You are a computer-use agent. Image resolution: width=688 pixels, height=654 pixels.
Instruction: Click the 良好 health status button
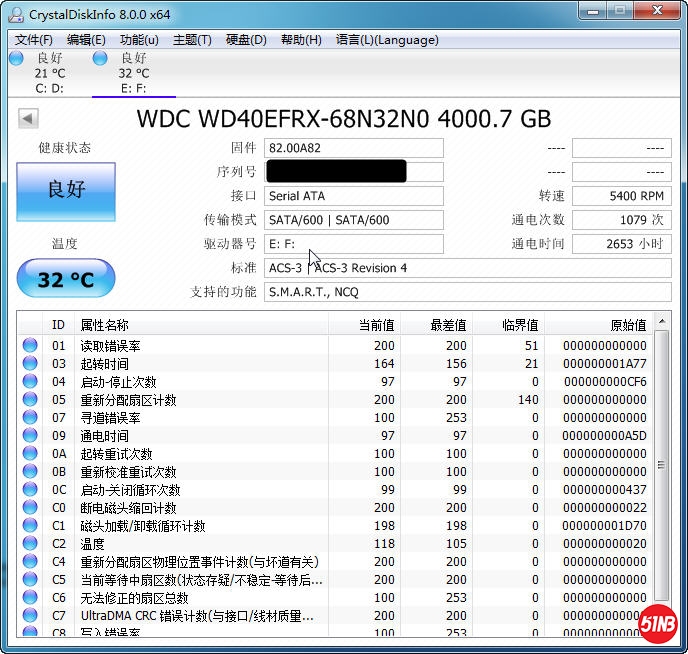pos(66,190)
